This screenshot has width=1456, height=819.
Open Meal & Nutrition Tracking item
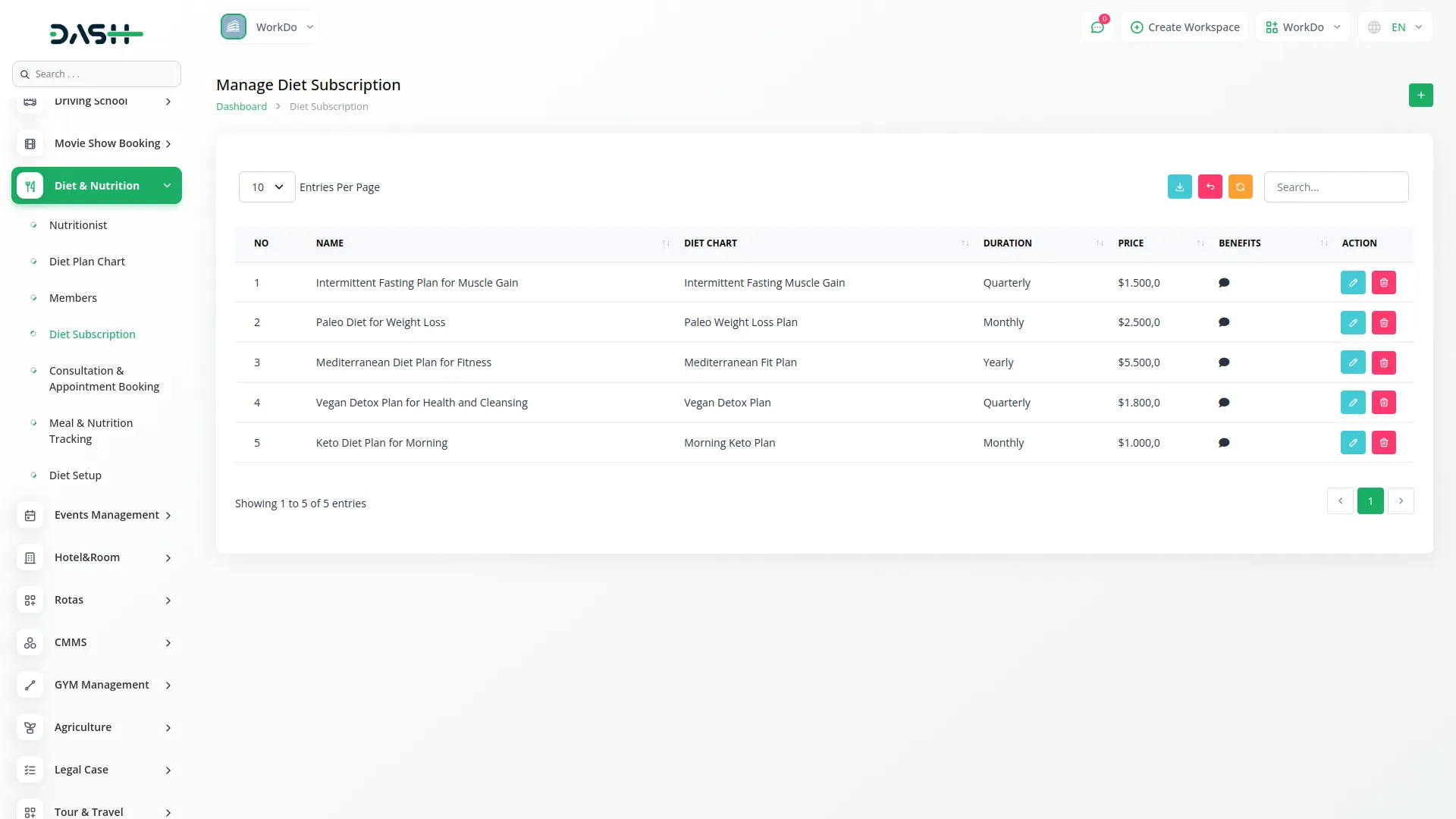90,431
